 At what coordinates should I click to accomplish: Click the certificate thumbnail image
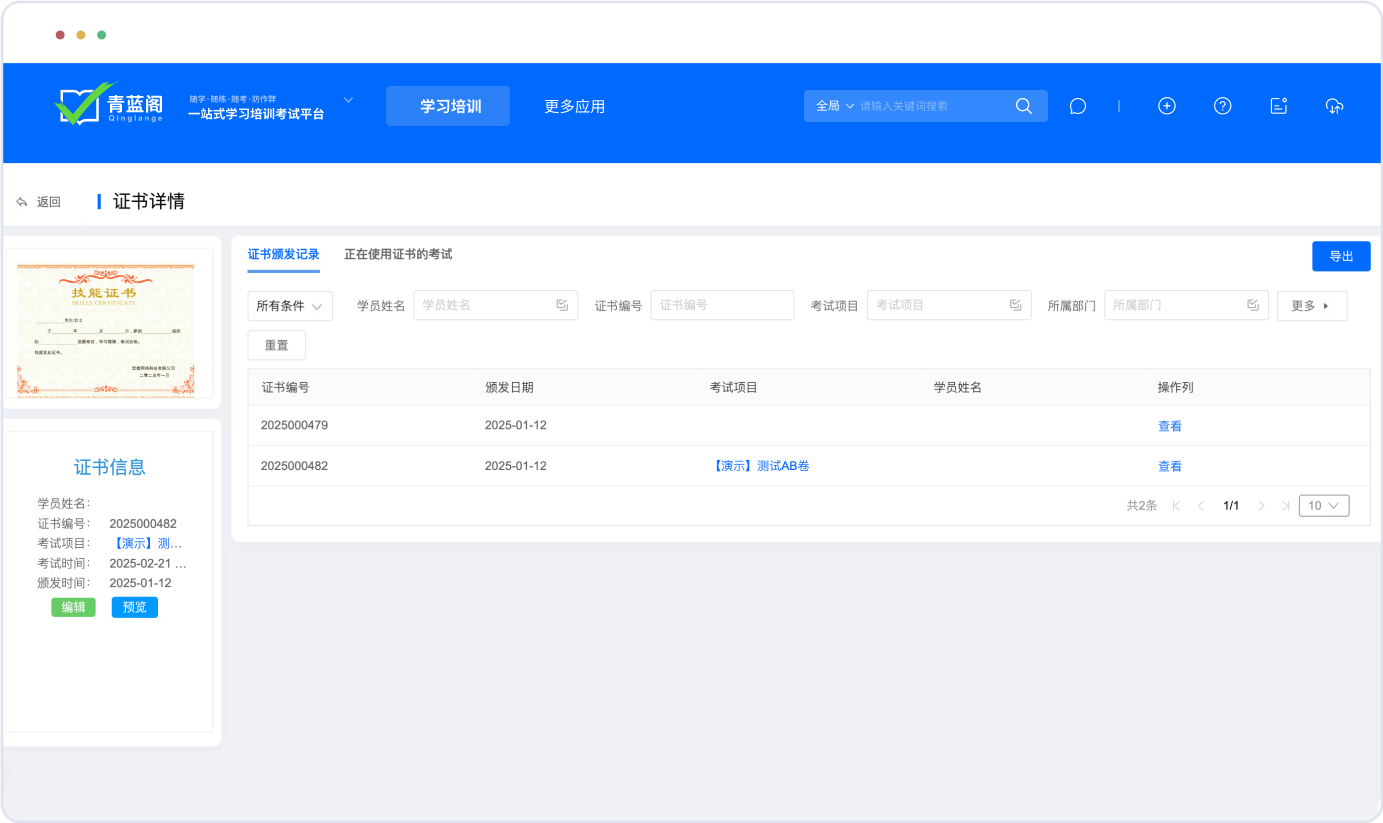pyautogui.click(x=106, y=330)
